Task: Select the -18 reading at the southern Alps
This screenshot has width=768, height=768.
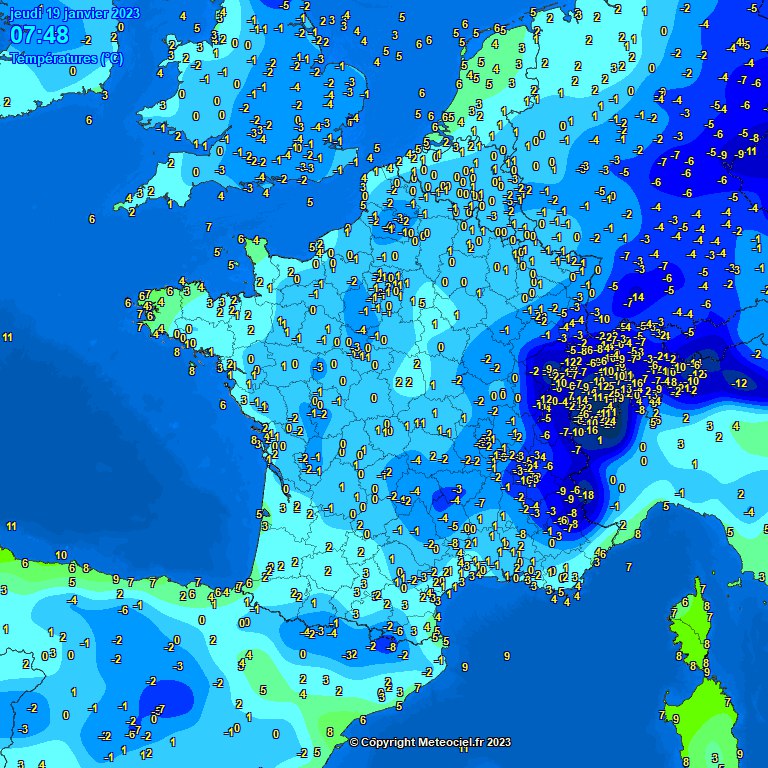Action: pos(586,495)
